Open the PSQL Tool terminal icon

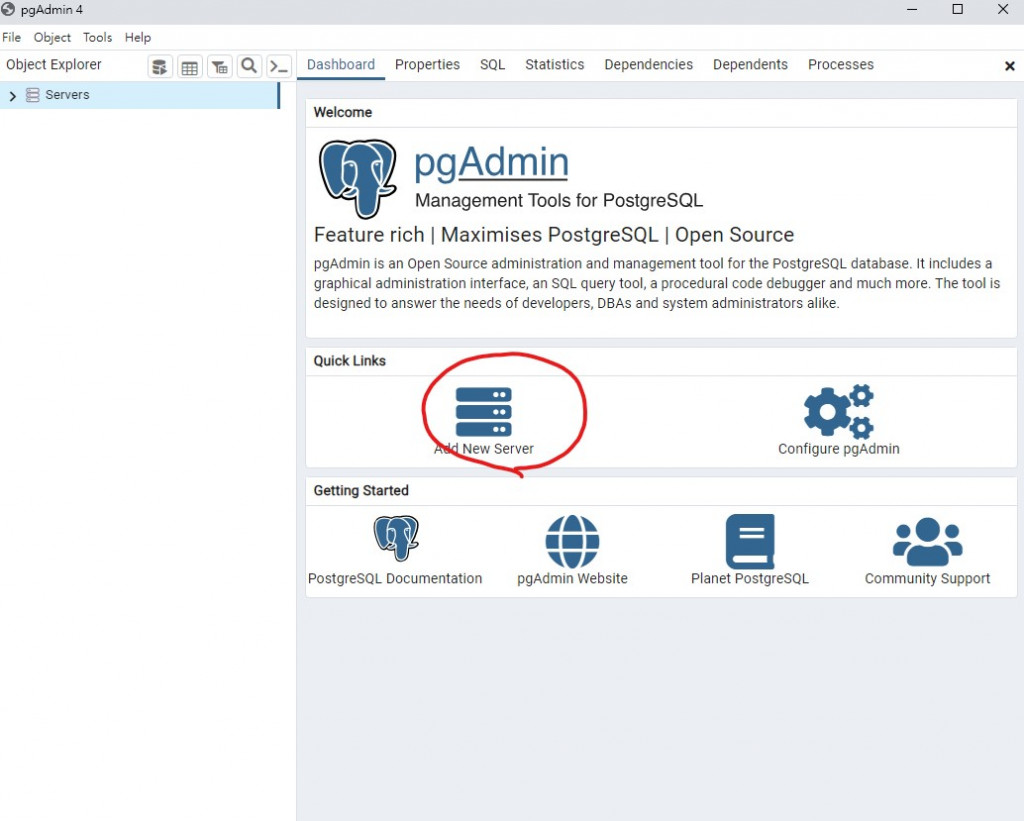(x=279, y=67)
